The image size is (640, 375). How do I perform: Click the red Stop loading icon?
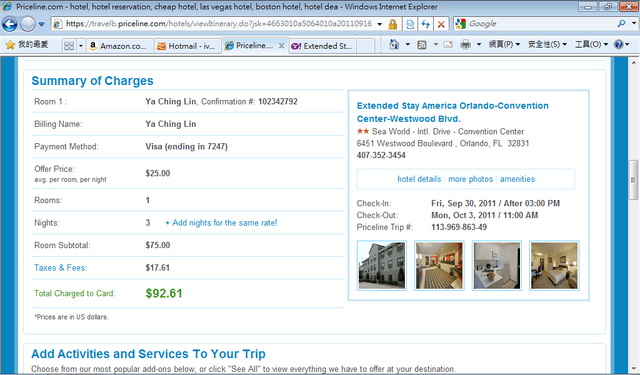(x=441, y=24)
